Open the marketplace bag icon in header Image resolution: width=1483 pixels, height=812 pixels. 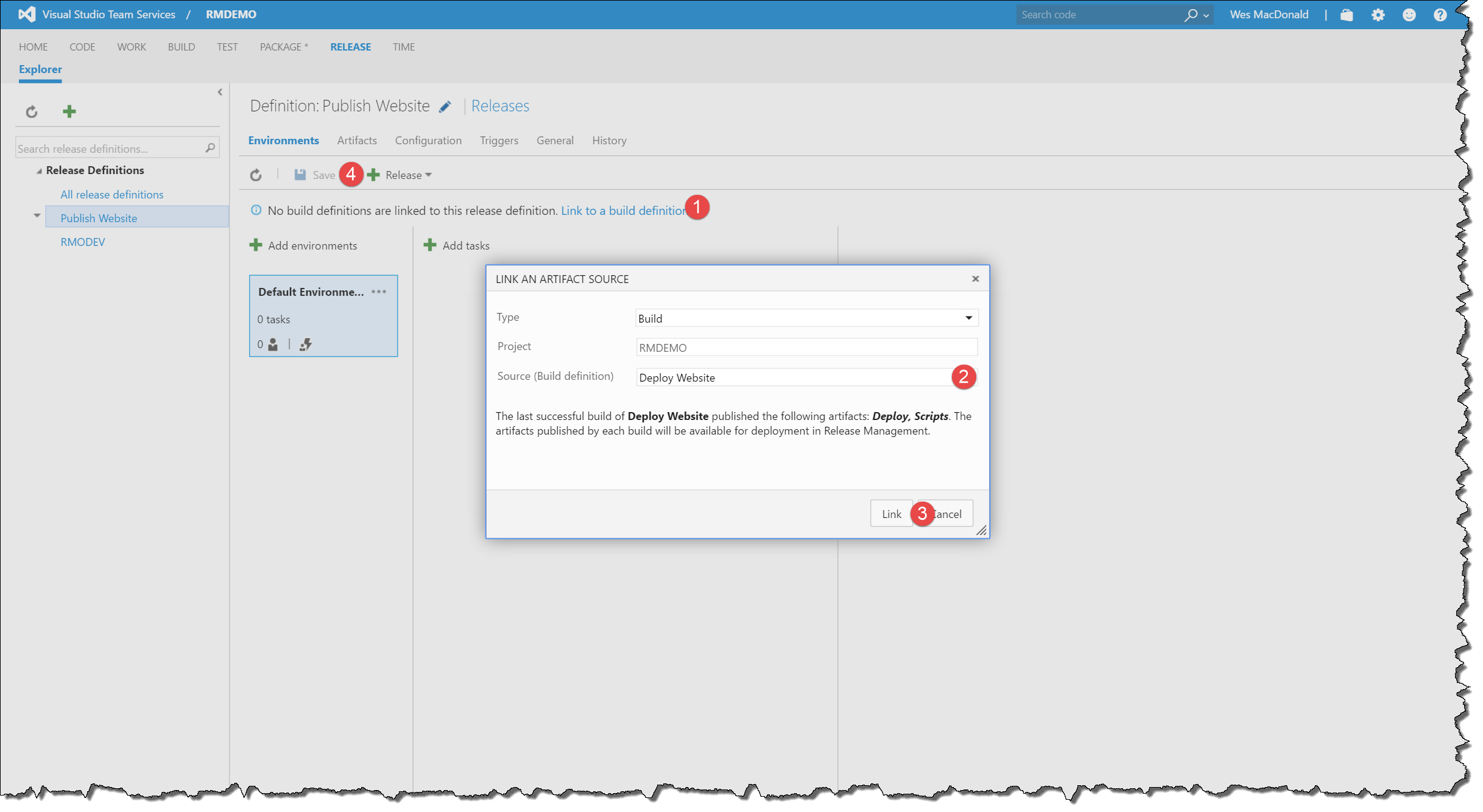click(1347, 15)
